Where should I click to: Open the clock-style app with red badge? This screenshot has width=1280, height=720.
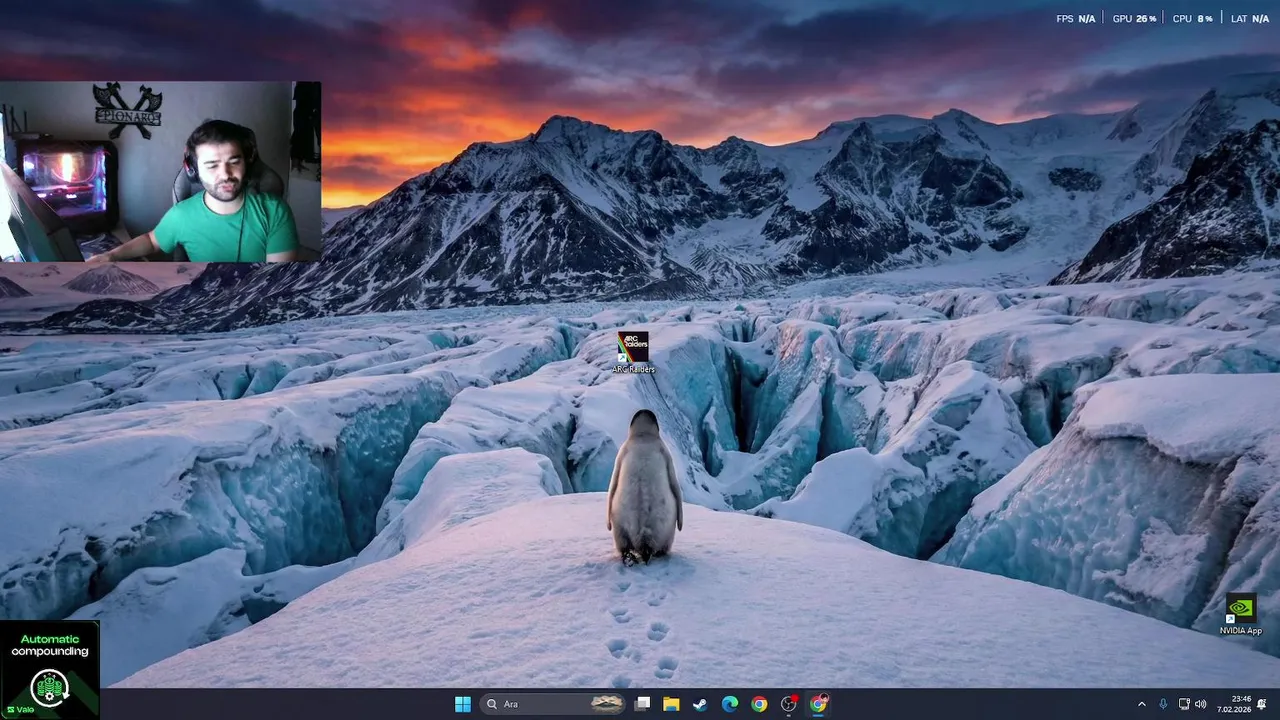(789, 704)
